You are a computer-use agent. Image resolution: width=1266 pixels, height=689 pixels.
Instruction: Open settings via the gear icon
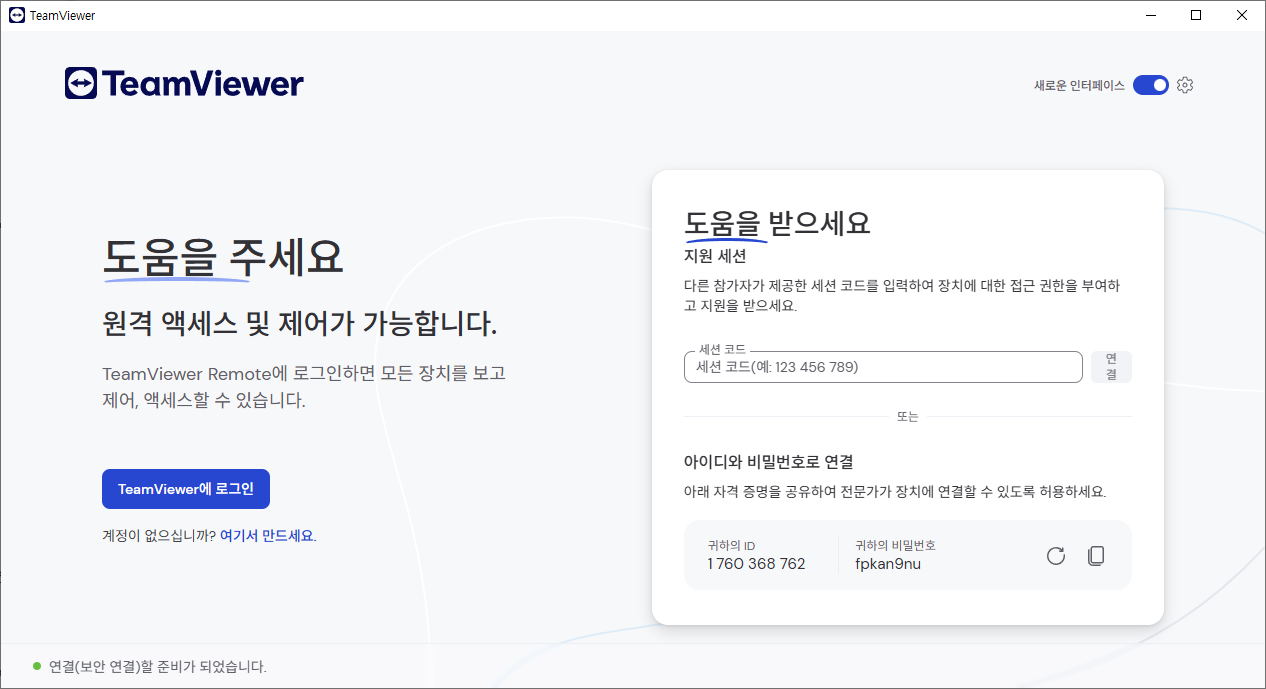pos(1185,85)
